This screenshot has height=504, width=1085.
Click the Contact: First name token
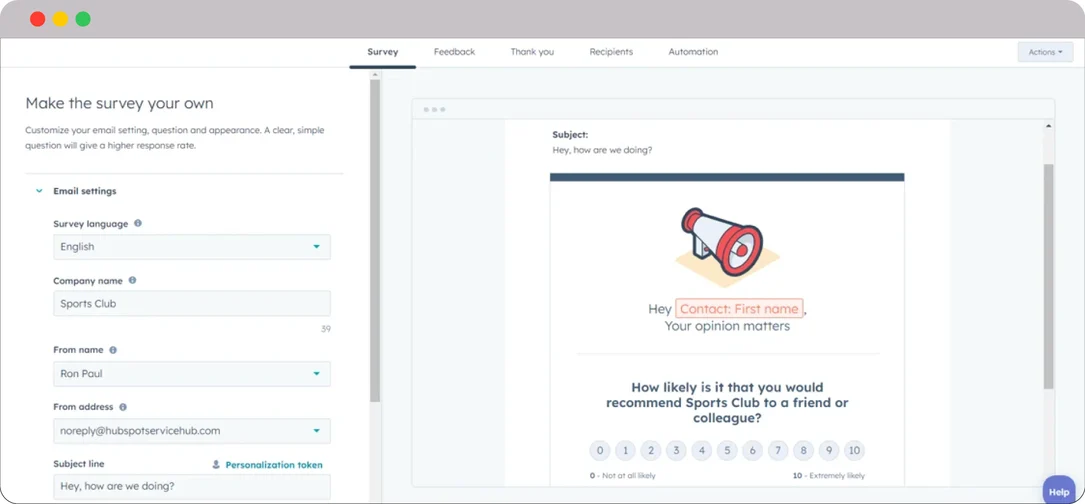739,309
